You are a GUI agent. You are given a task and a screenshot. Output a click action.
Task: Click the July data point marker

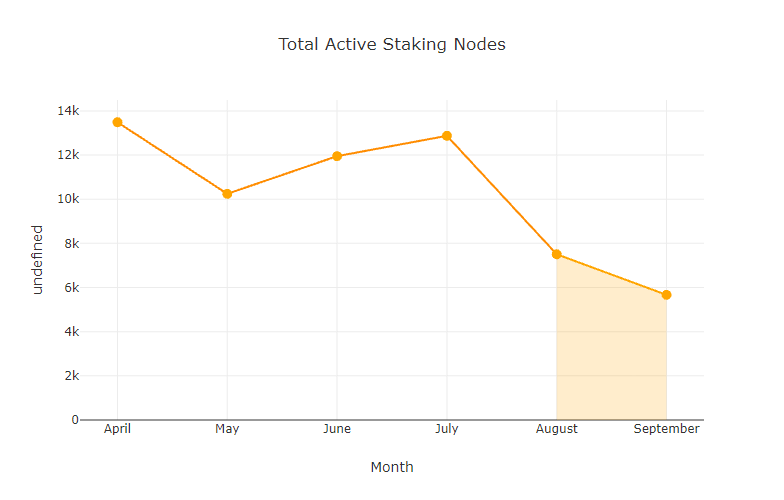447,136
